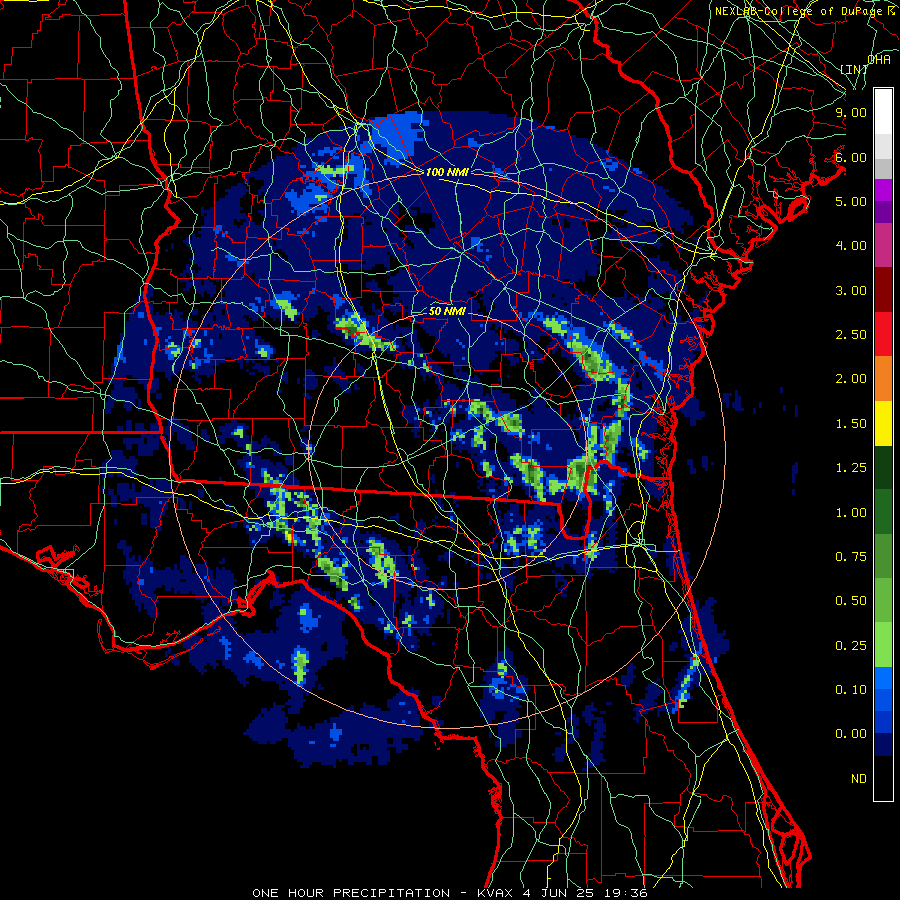Screen dimensions: 900x900
Task: Select the 0.25 legend value
Action: coord(851,646)
